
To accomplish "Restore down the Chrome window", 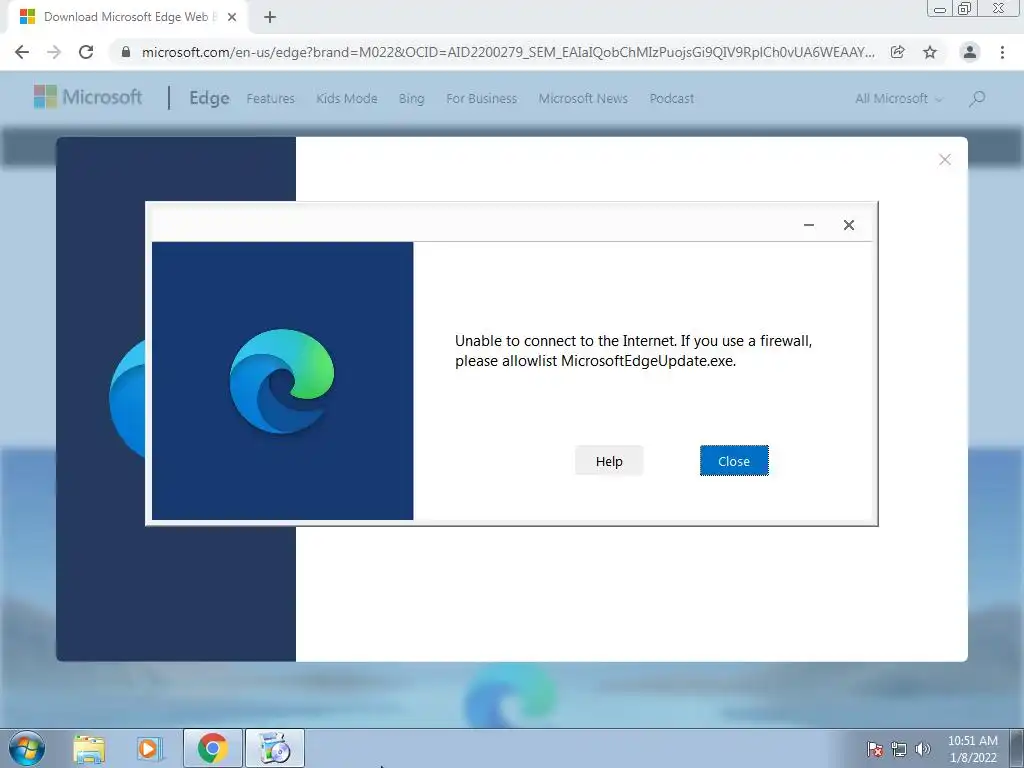I will pyautogui.click(x=965, y=8).
